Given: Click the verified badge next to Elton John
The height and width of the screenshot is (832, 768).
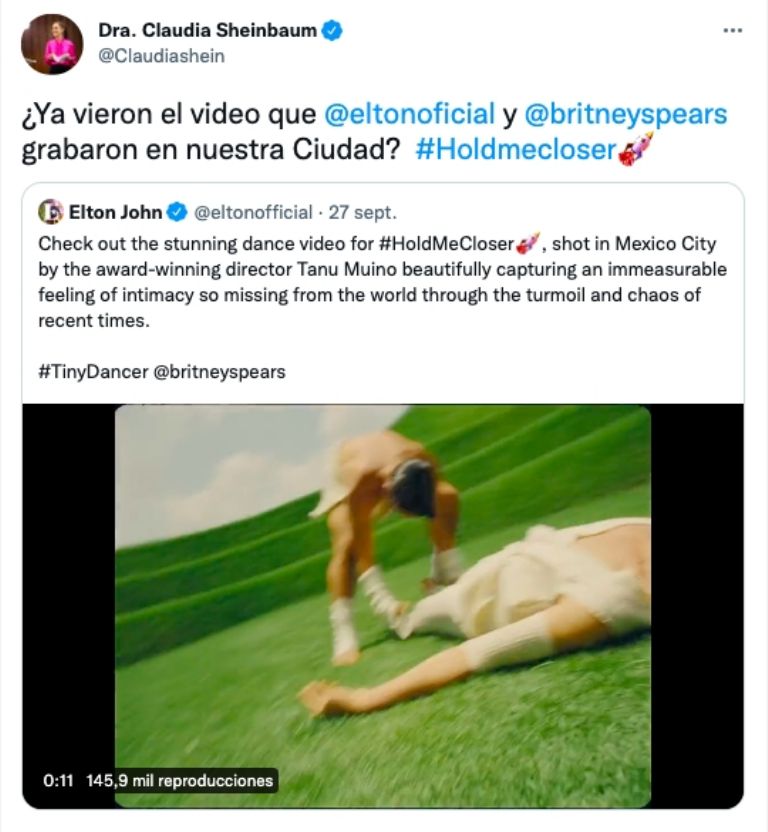Looking at the screenshot, I should 177,213.
